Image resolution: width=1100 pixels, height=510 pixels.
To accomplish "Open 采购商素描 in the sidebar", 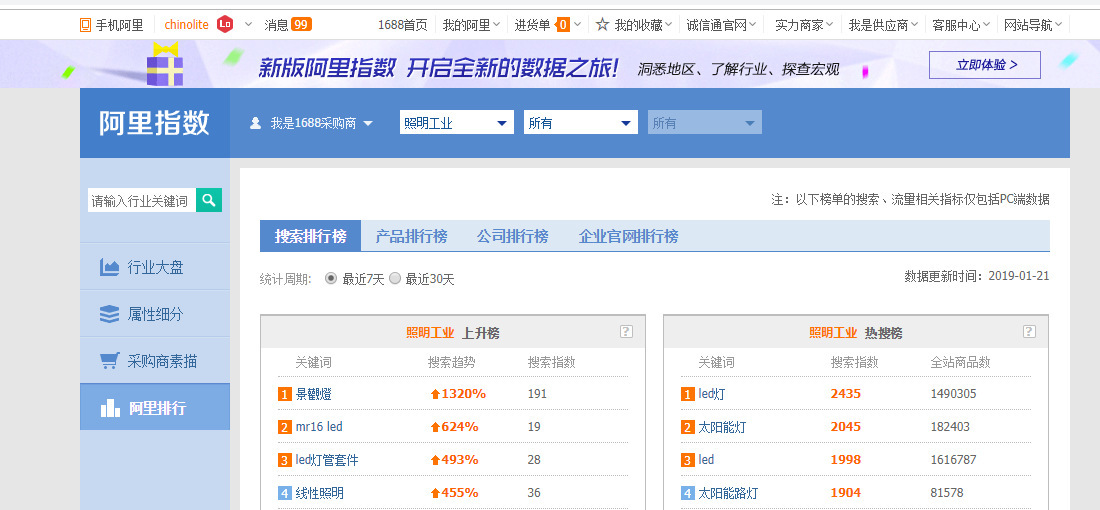I will coord(155,361).
